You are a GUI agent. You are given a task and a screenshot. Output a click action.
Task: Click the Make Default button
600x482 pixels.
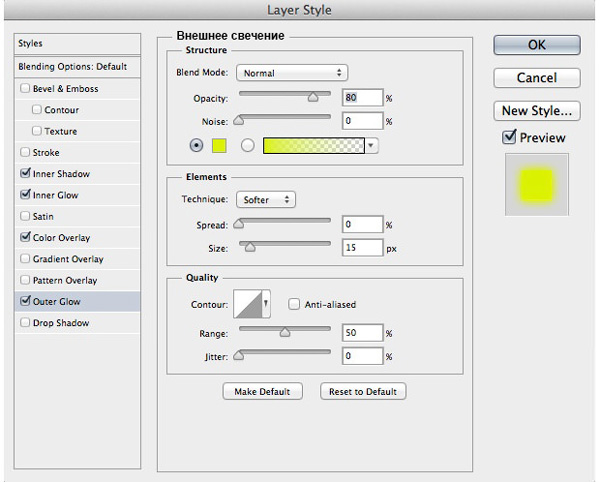click(x=262, y=391)
